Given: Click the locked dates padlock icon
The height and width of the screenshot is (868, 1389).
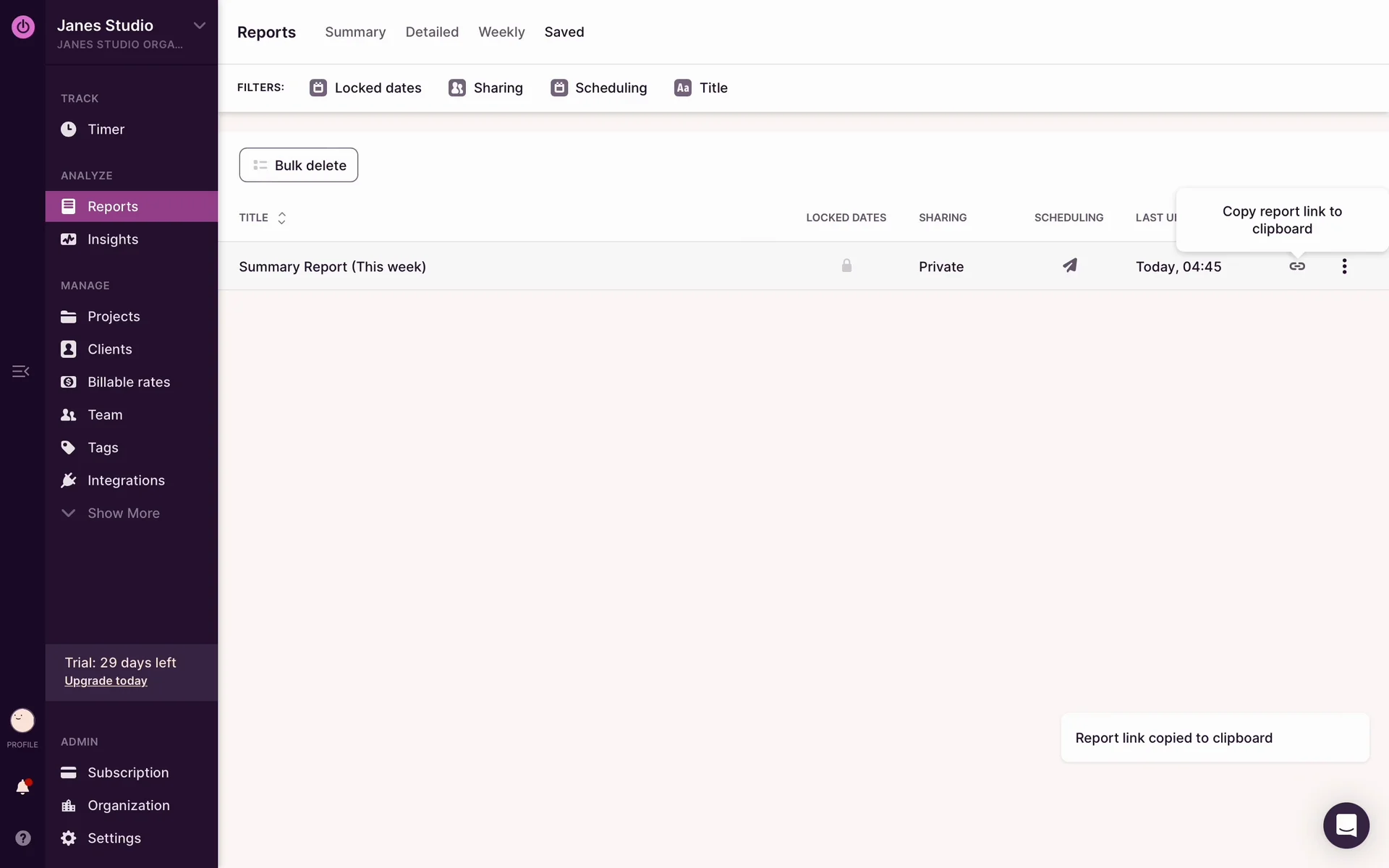Looking at the screenshot, I should click(846, 265).
